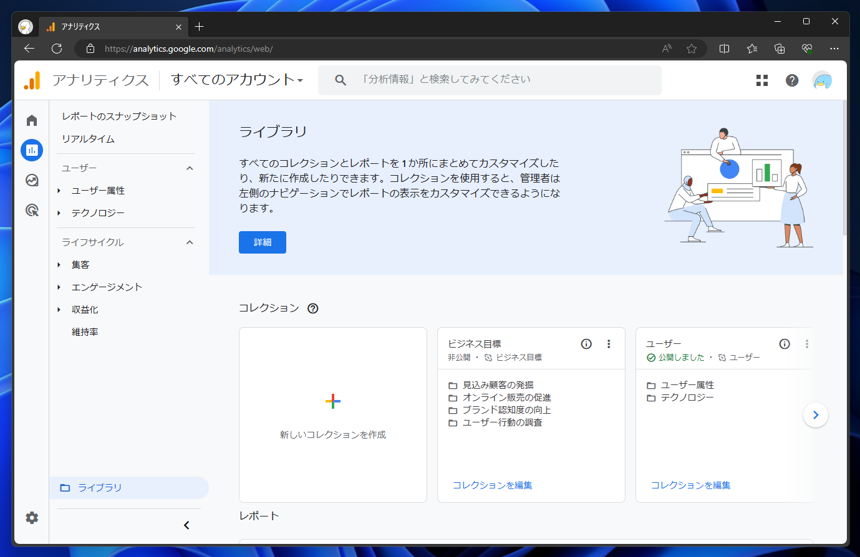This screenshot has height=557, width=860.
Task: Click the browser back arrow
Action: point(29,48)
